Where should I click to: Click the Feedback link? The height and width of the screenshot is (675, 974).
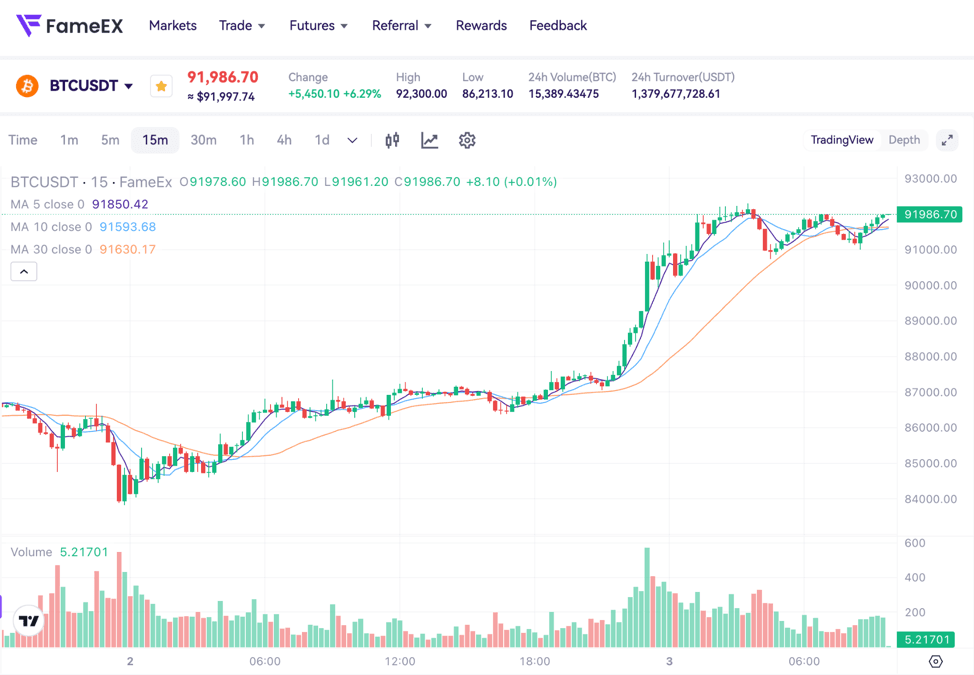coord(558,26)
